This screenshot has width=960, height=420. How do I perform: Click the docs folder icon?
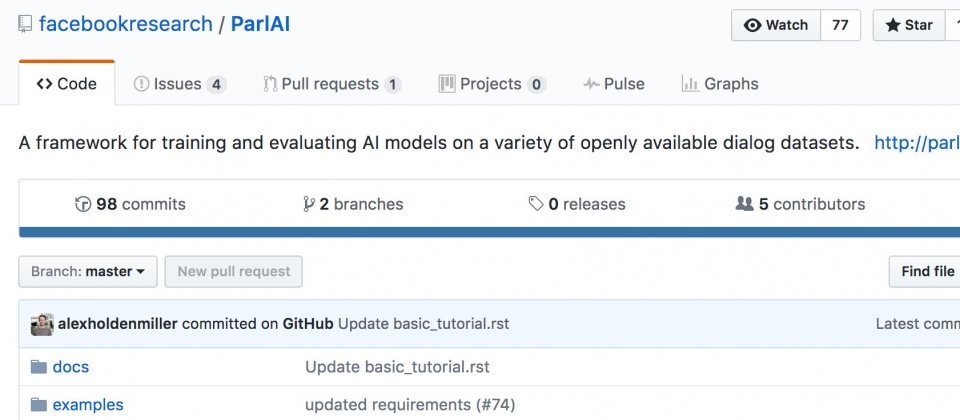(39, 367)
